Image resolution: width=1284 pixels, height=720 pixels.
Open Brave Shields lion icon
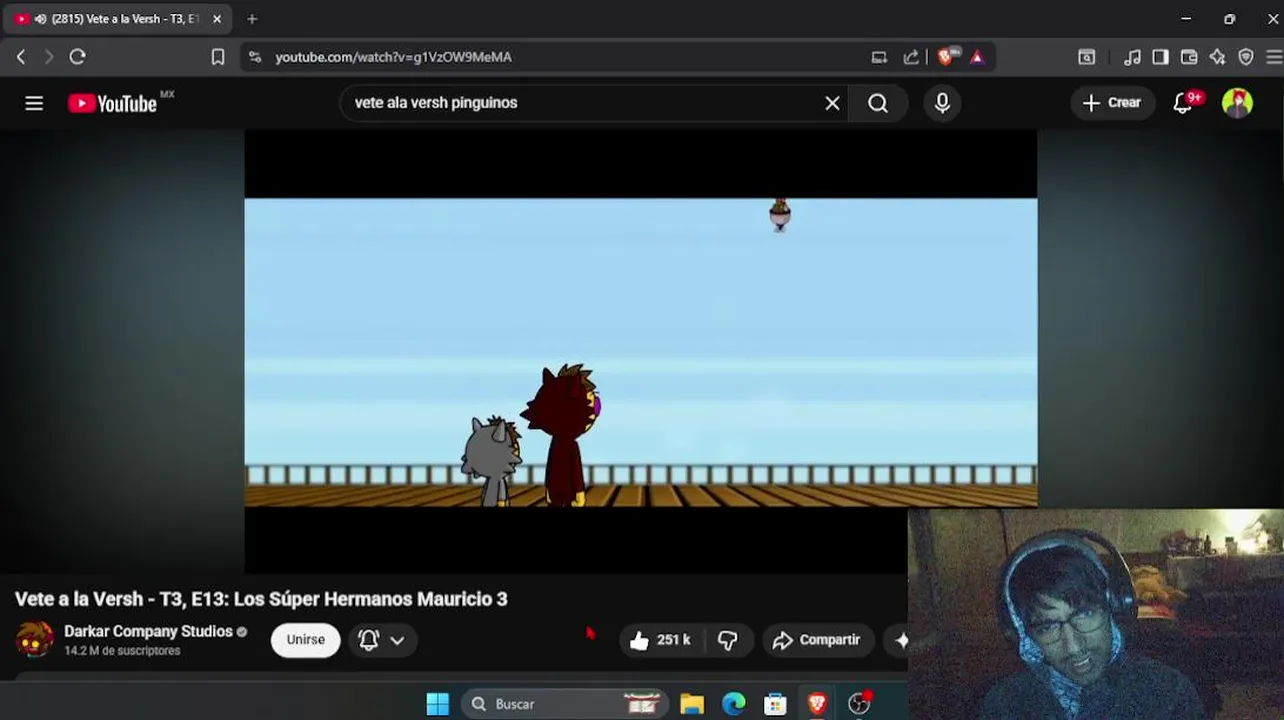point(946,57)
